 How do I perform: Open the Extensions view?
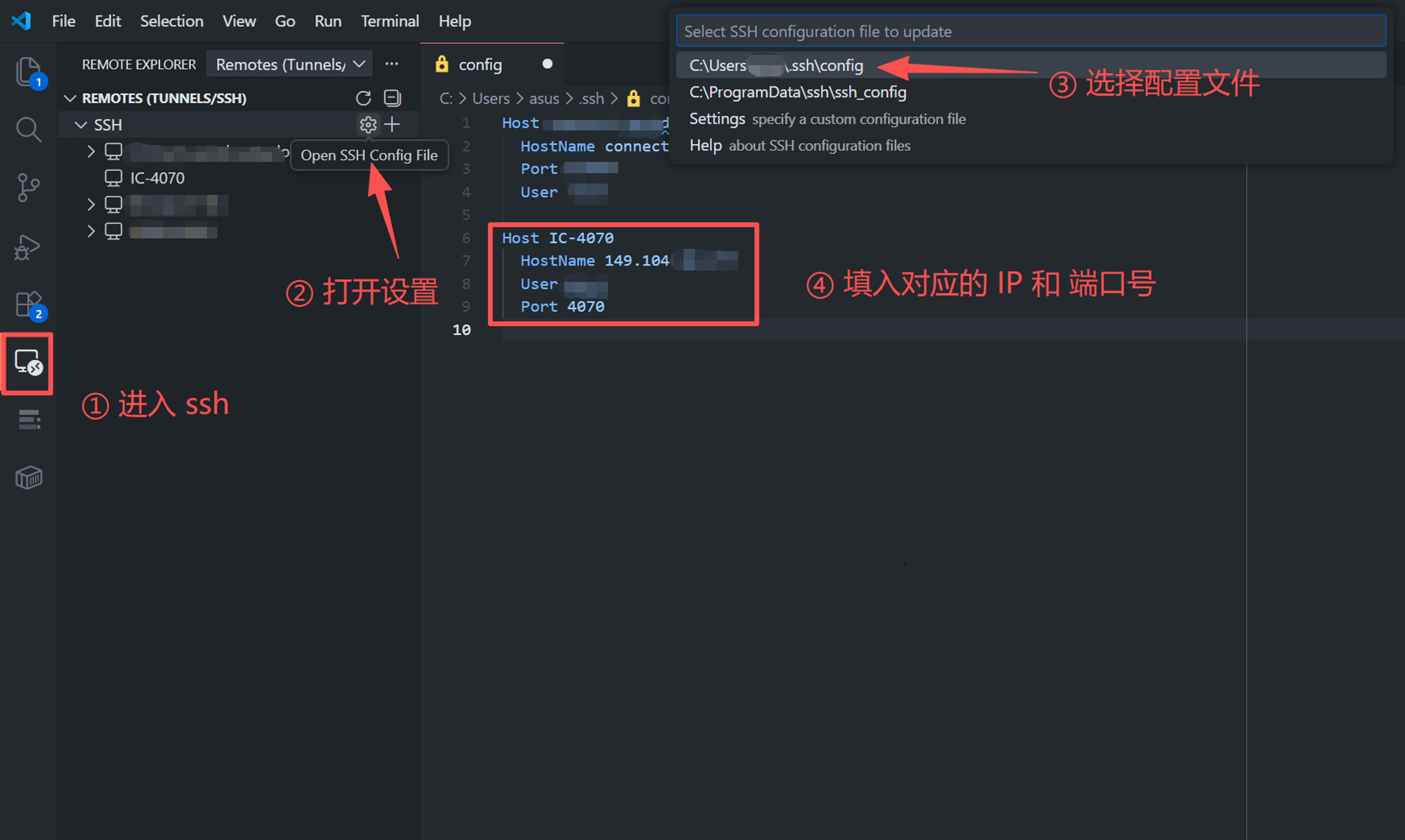(x=28, y=304)
